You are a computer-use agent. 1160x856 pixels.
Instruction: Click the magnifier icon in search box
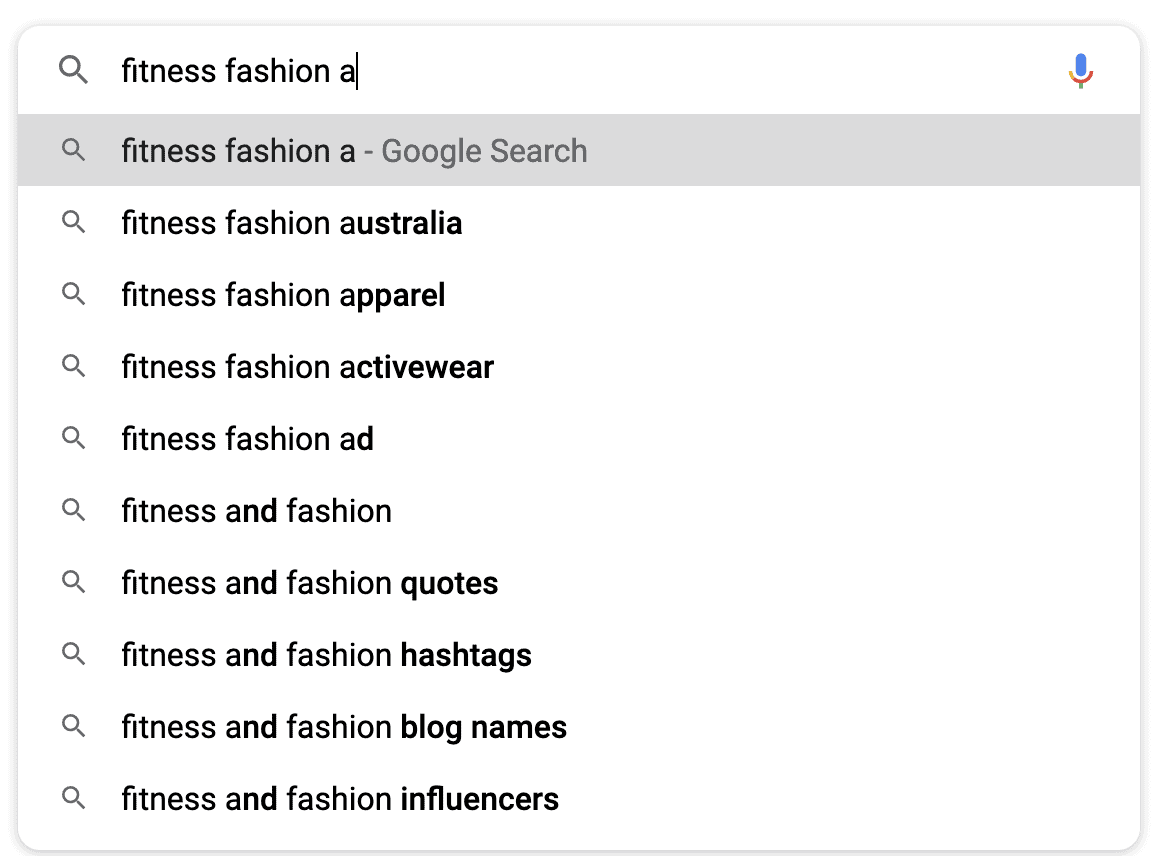click(x=74, y=70)
